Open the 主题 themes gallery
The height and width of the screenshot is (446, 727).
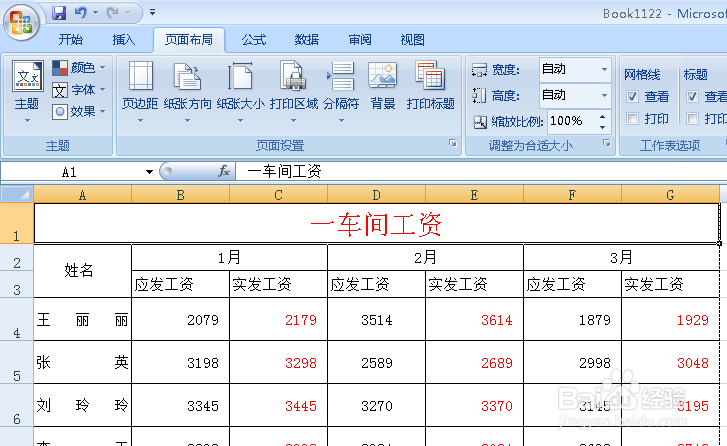click(27, 92)
